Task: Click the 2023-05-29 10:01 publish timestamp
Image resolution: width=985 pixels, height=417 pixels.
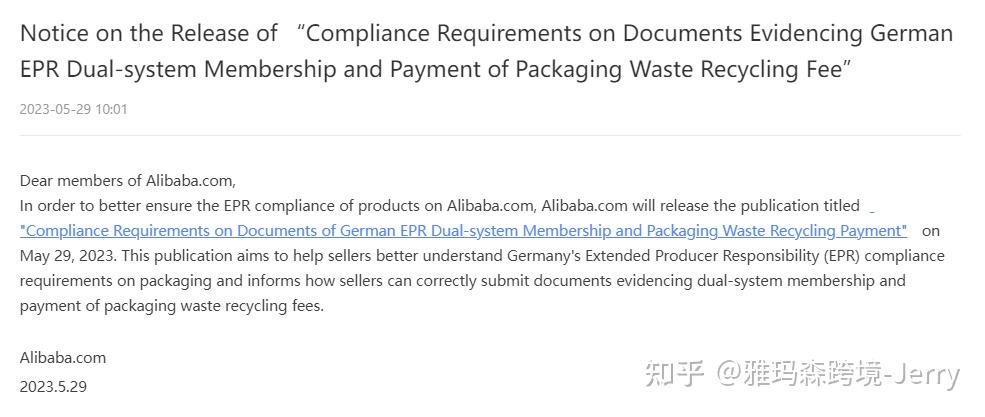Action: (73, 109)
